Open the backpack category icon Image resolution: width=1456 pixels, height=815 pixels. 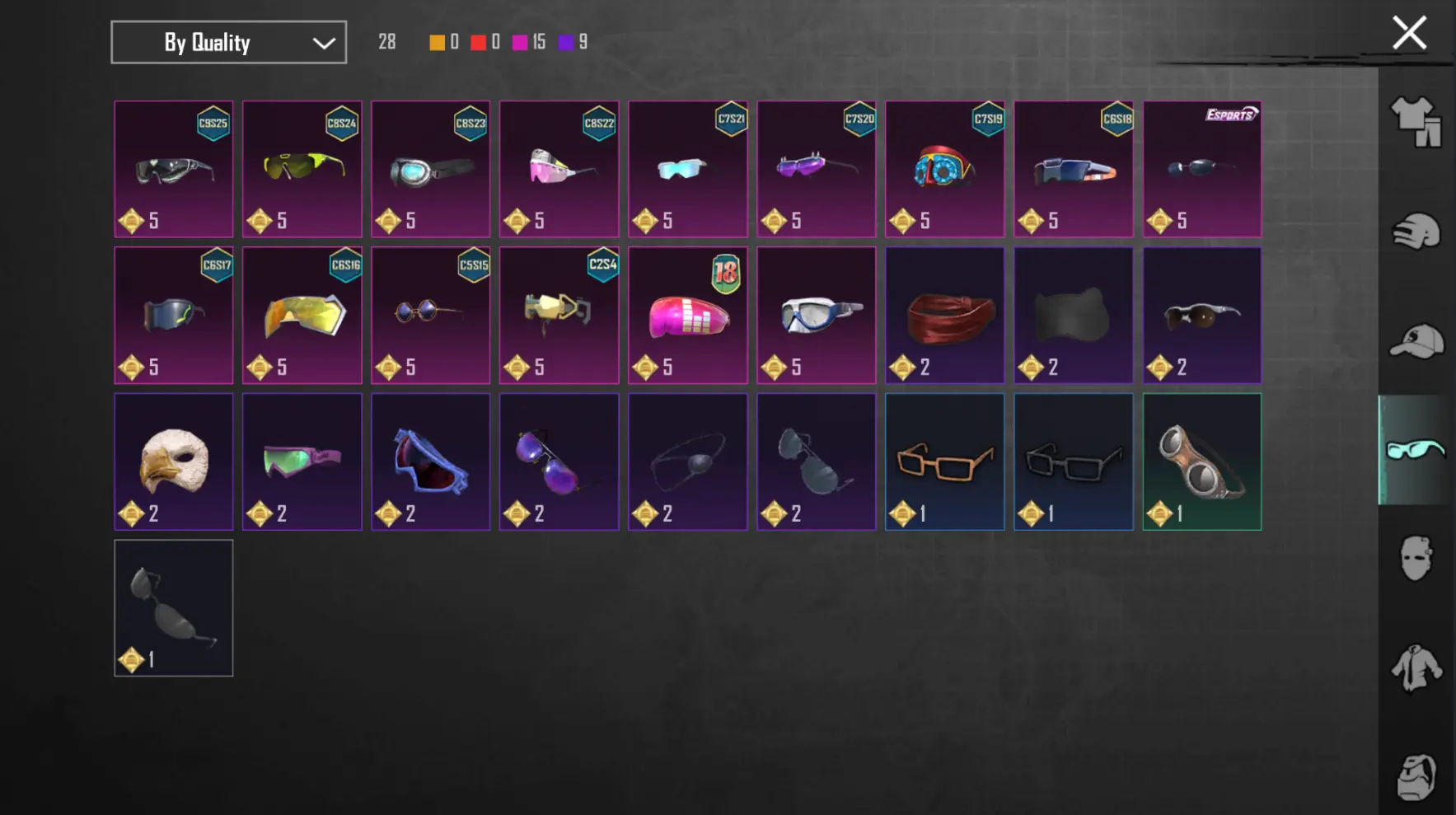click(1416, 776)
